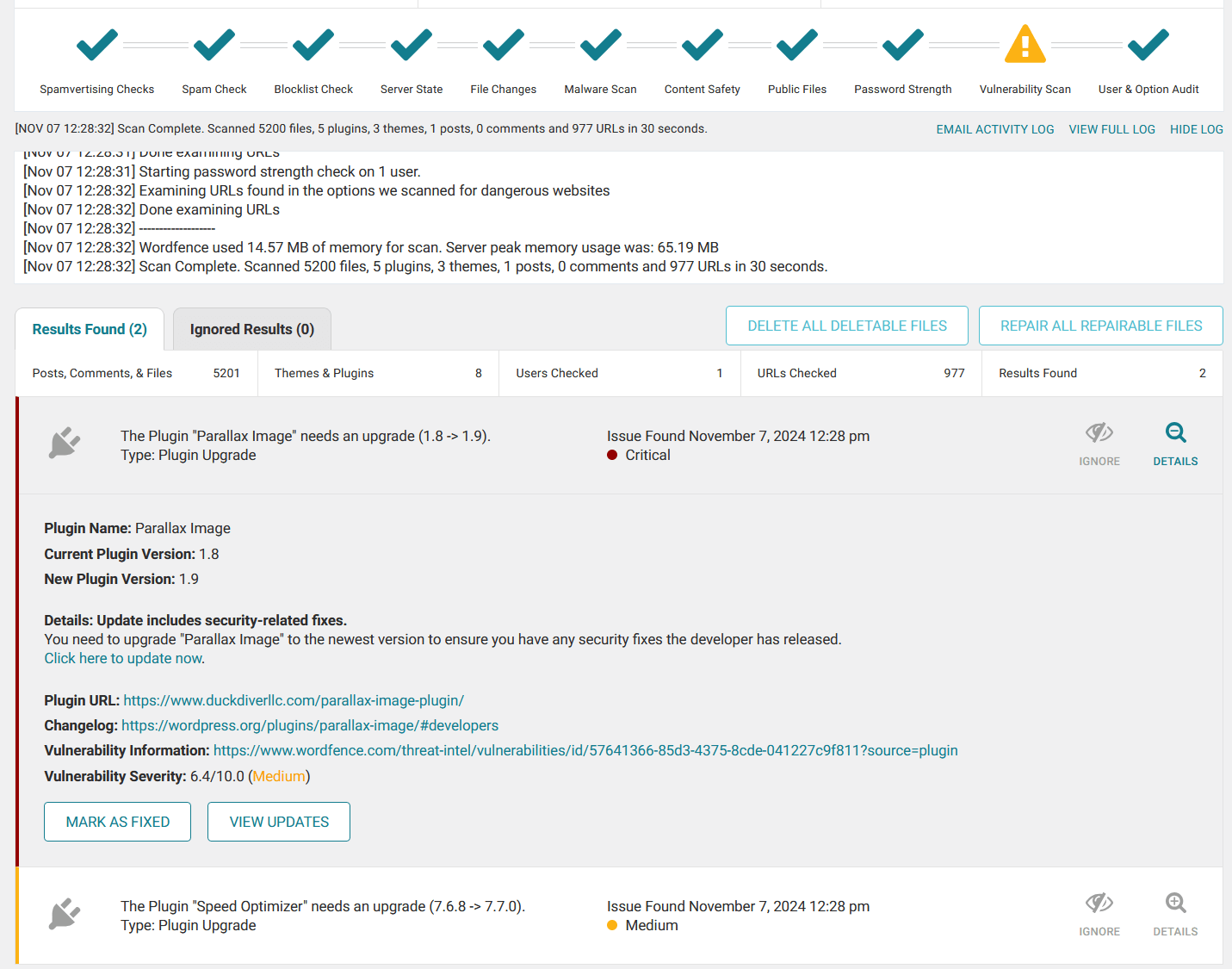Open the Themes & Plugins summary tab
The image size is (1232, 969).
tap(376, 373)
